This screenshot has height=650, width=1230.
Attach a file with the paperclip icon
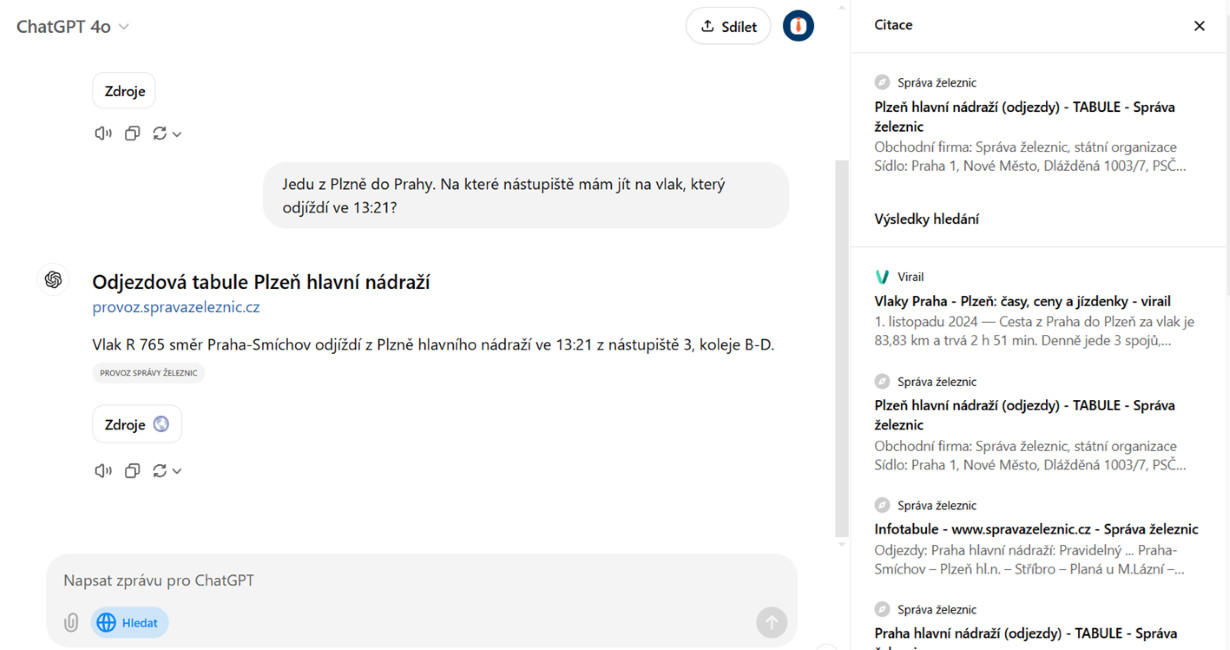click(x=71, y=622)
